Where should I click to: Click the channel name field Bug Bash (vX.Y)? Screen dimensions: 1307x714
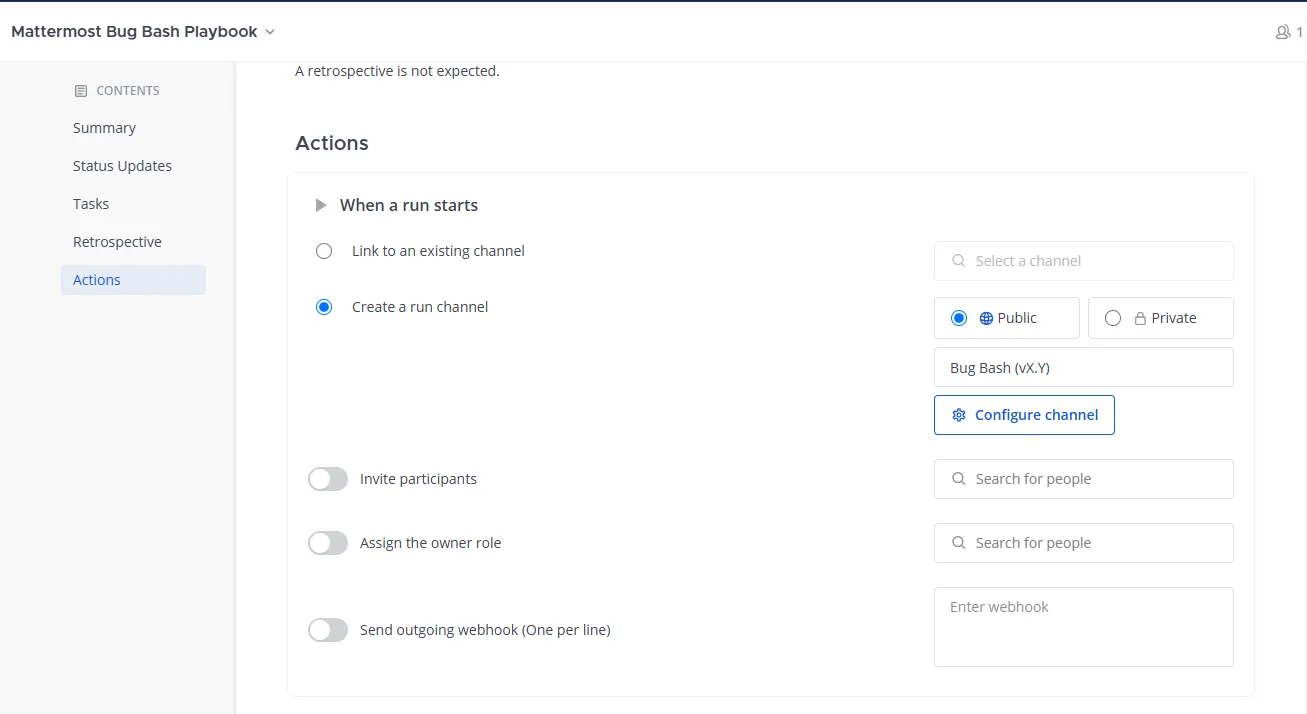(x=1084, y=367)
